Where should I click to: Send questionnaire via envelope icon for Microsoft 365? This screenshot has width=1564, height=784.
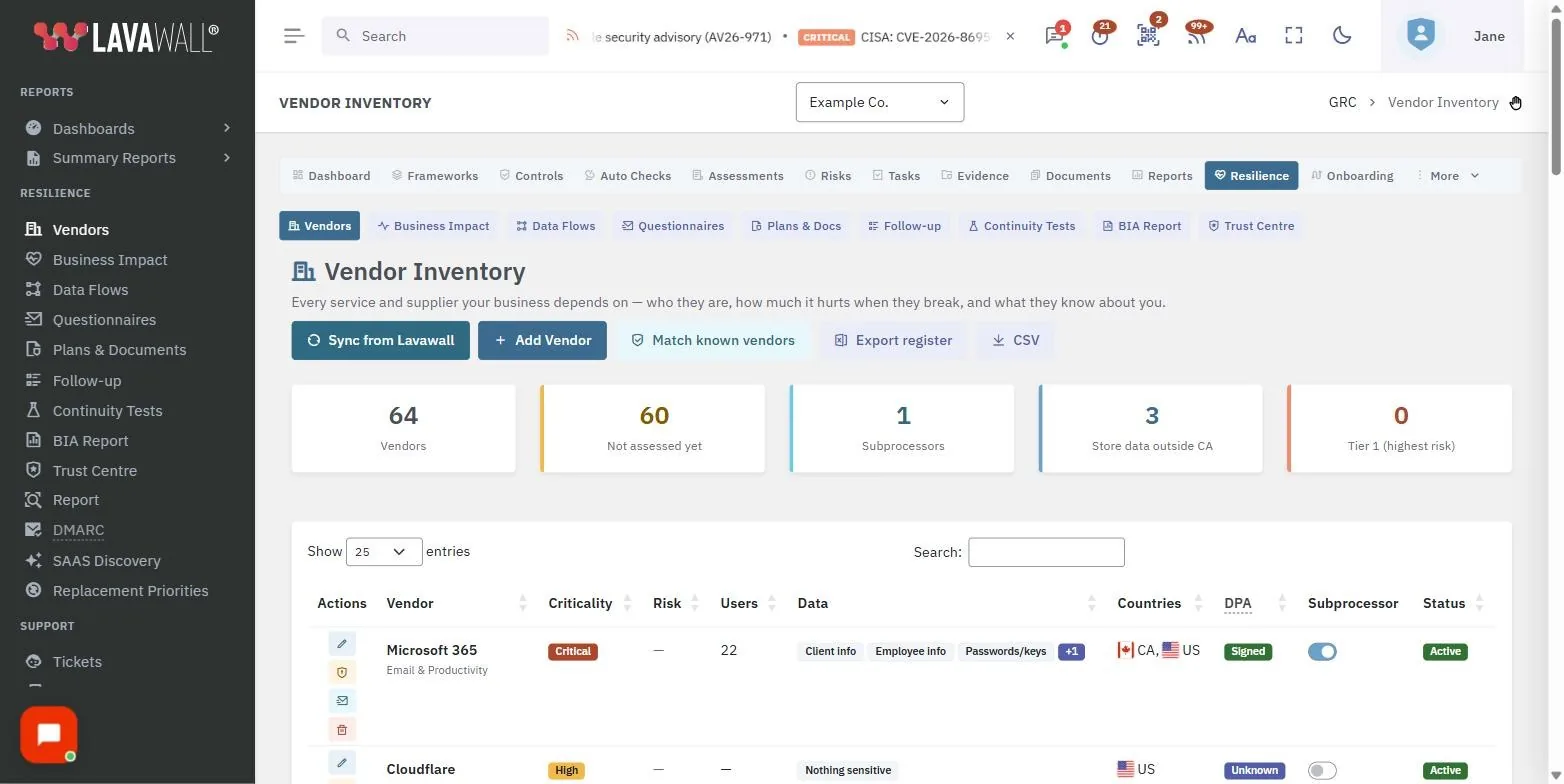[x=342, y=701]
